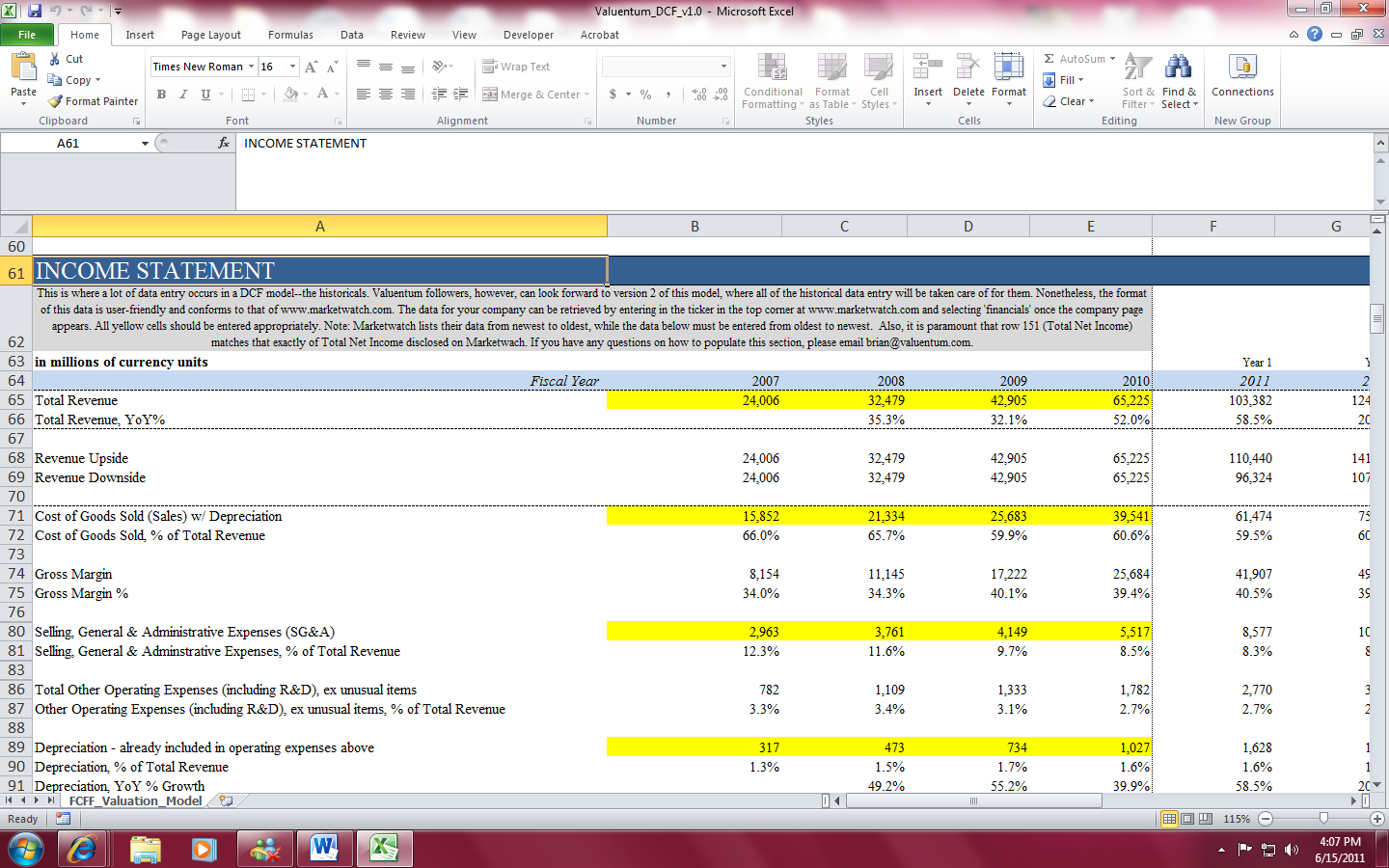Click the Sort & Filter icon
The image size is (1389, 868).
pyautogui.click(x=1138, y=68)
